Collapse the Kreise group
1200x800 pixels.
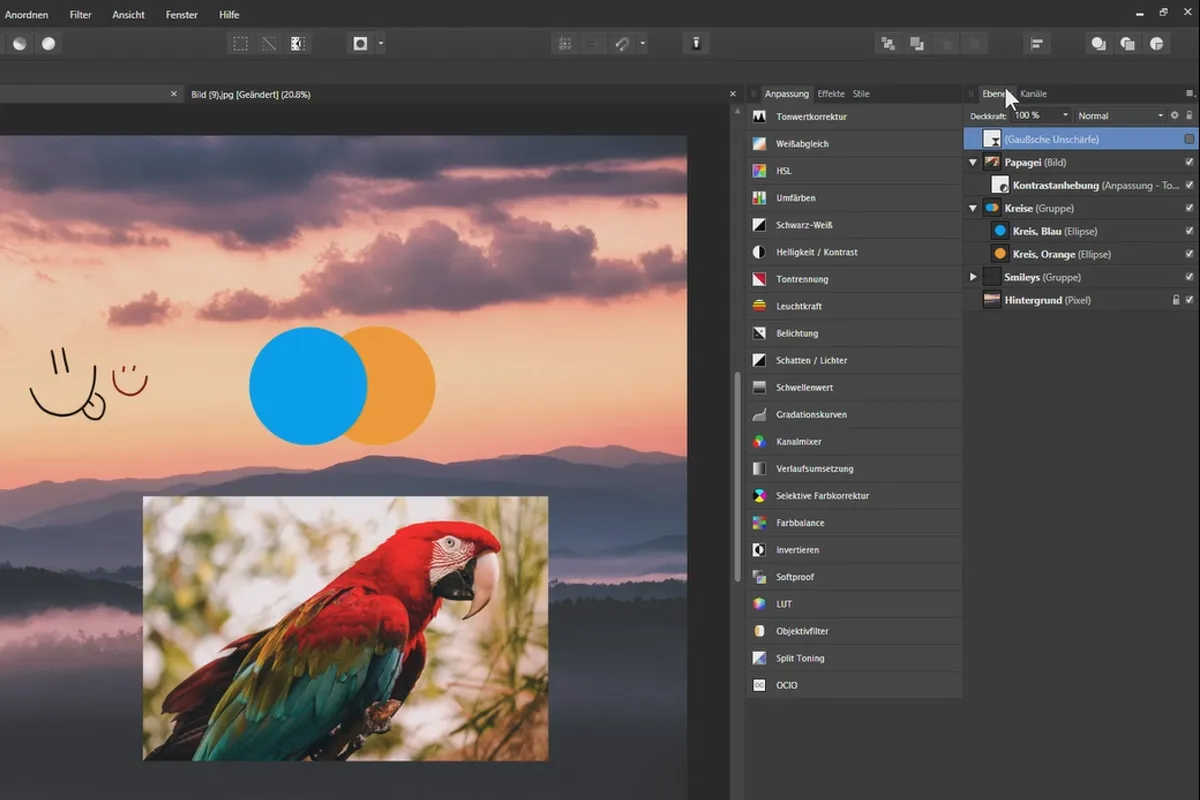[973, 208]
